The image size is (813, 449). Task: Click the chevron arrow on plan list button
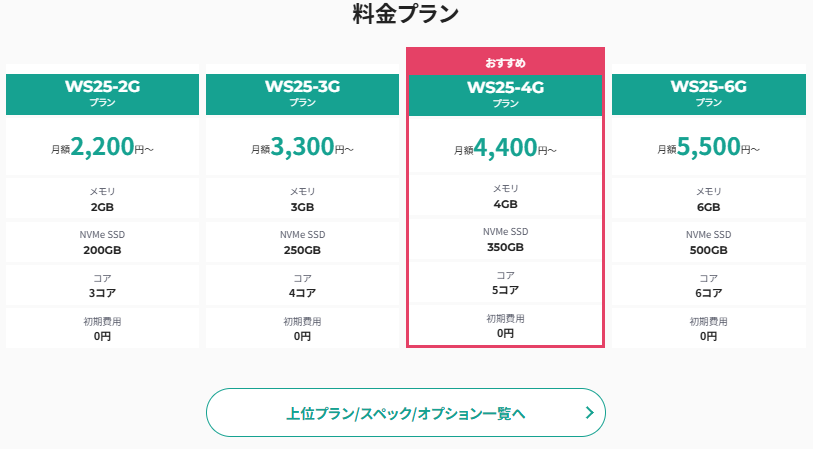[590, 412]
